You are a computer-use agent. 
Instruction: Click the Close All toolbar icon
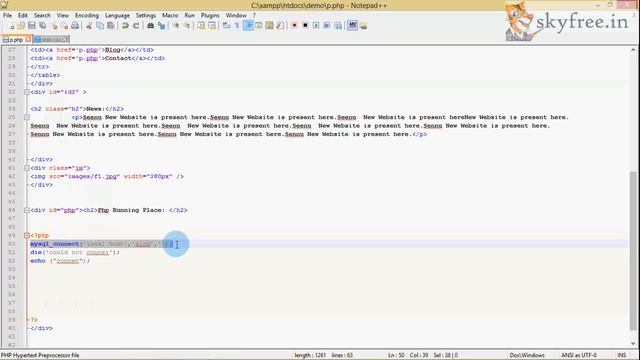pyautogui.click(x=64, y=26)
